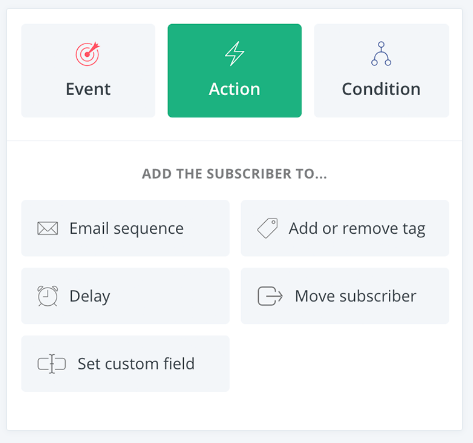Switch to the Event tab
Screen dimensions: 473x443
(x=88, y=71)
